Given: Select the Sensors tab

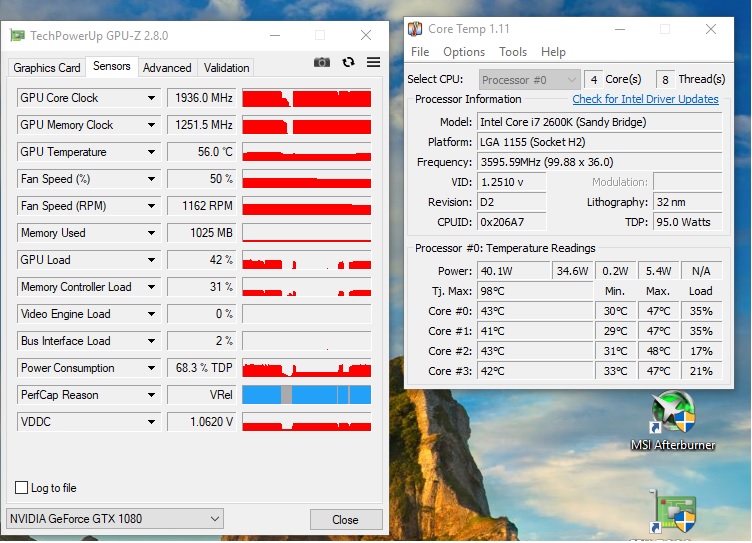Looking at the screenshot, I should [112, 66].
